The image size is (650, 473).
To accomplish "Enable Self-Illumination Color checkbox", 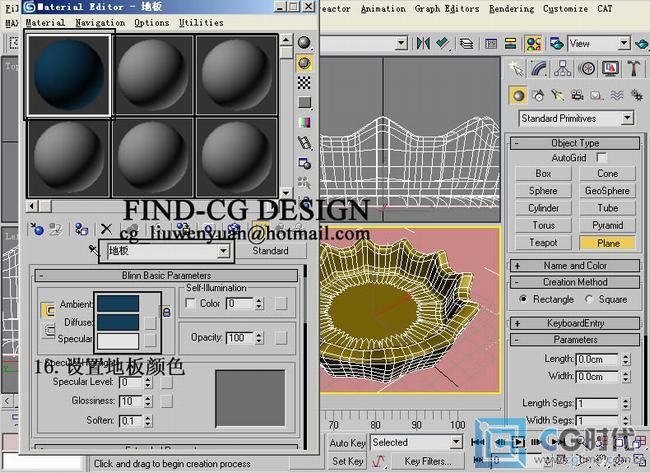I will [191, 303].
